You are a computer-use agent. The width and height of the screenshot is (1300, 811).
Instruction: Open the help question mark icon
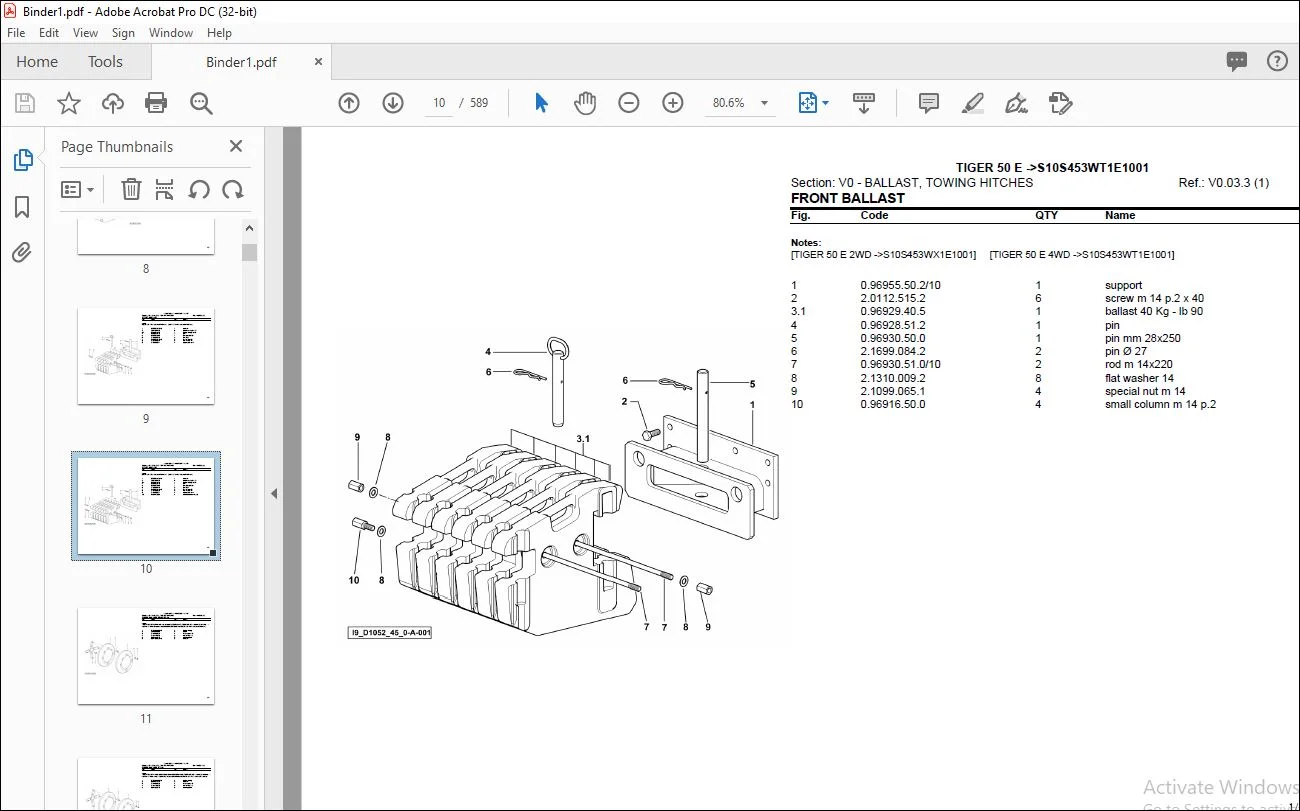pos(1277,61)
